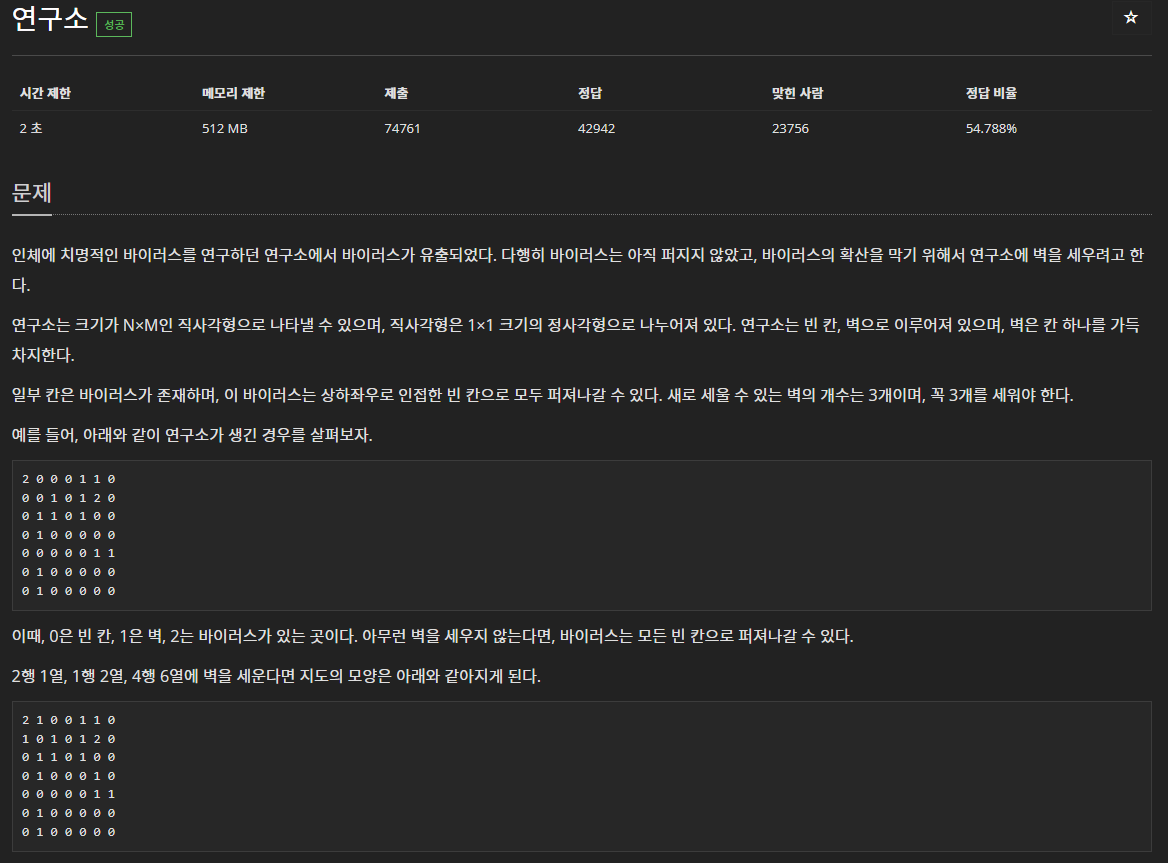Click the 문제 section heading
The image size is (1168, 863).
point(32,193)
